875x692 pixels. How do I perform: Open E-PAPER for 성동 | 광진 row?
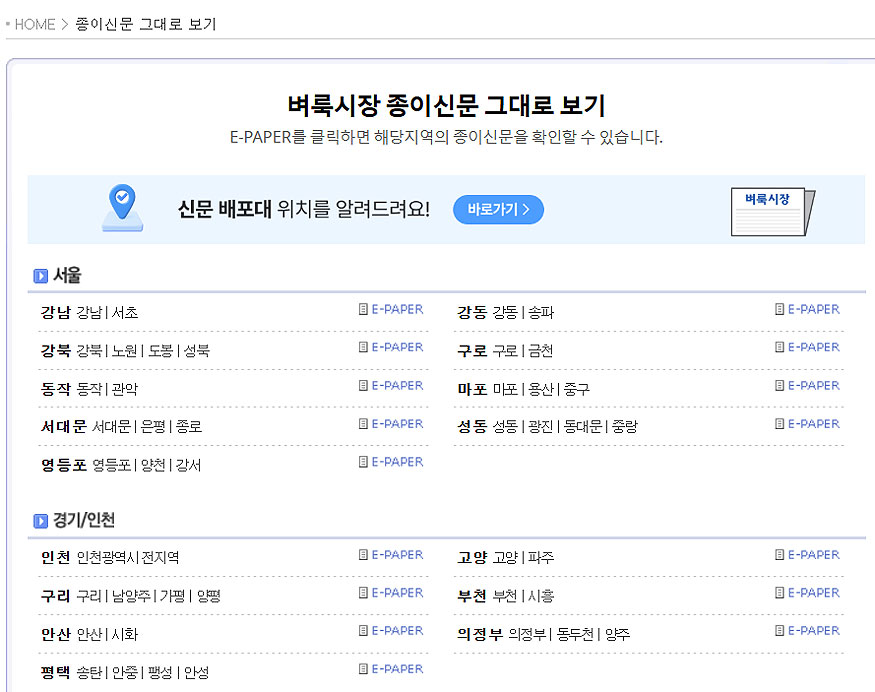pyautogui.click(x=807, y=424)
